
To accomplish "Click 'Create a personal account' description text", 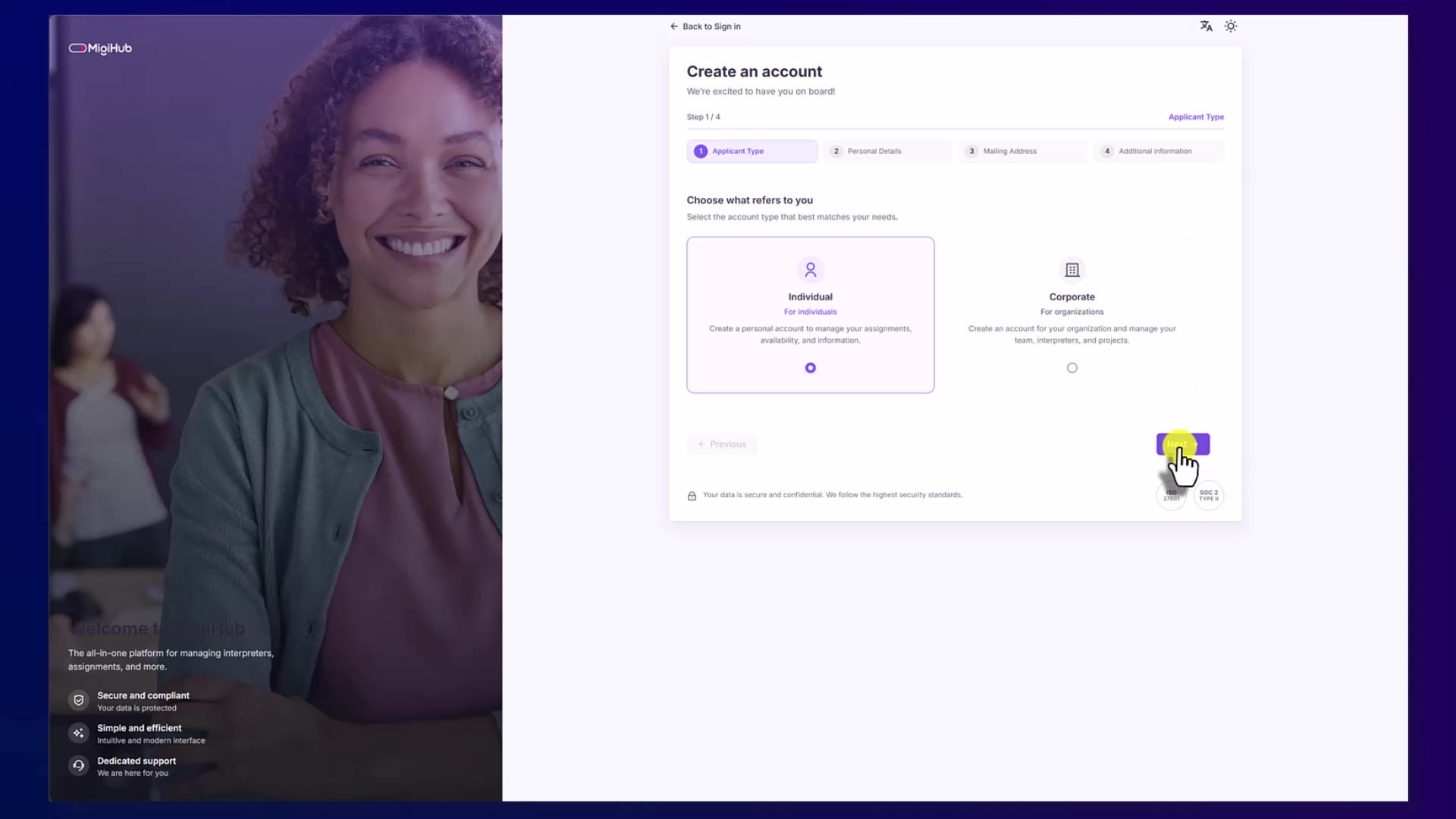I will (810, 334).
